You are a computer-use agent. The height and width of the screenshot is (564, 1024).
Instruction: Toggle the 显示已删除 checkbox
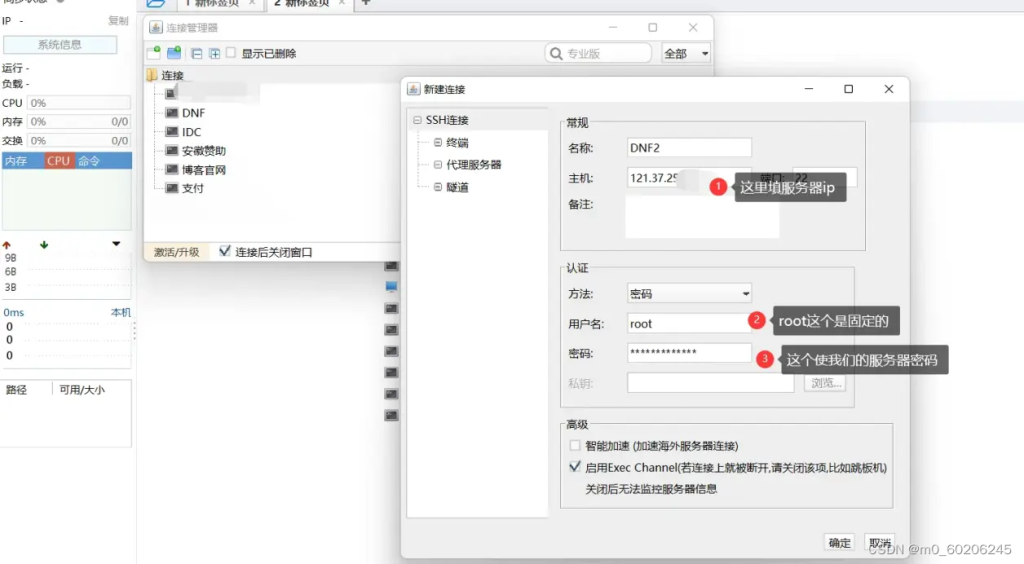tap(231, 53)
